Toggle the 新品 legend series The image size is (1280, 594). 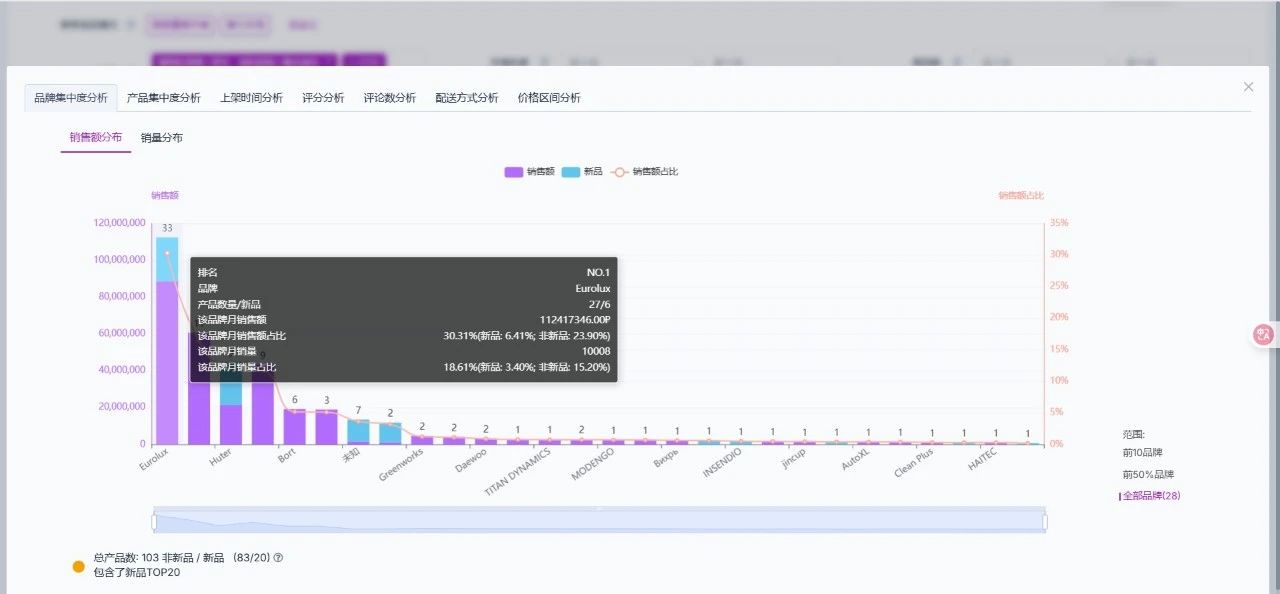click(583, 172)
